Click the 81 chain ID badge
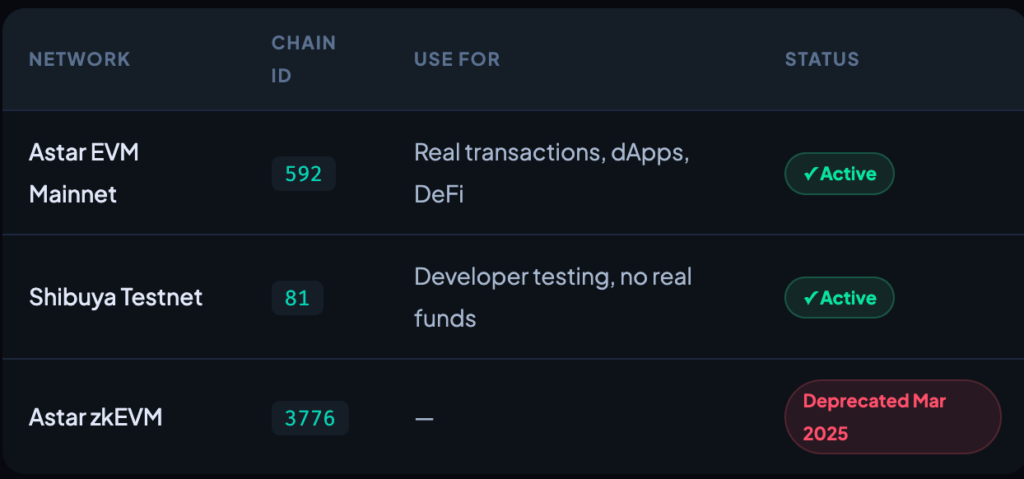 click(297, 298)
